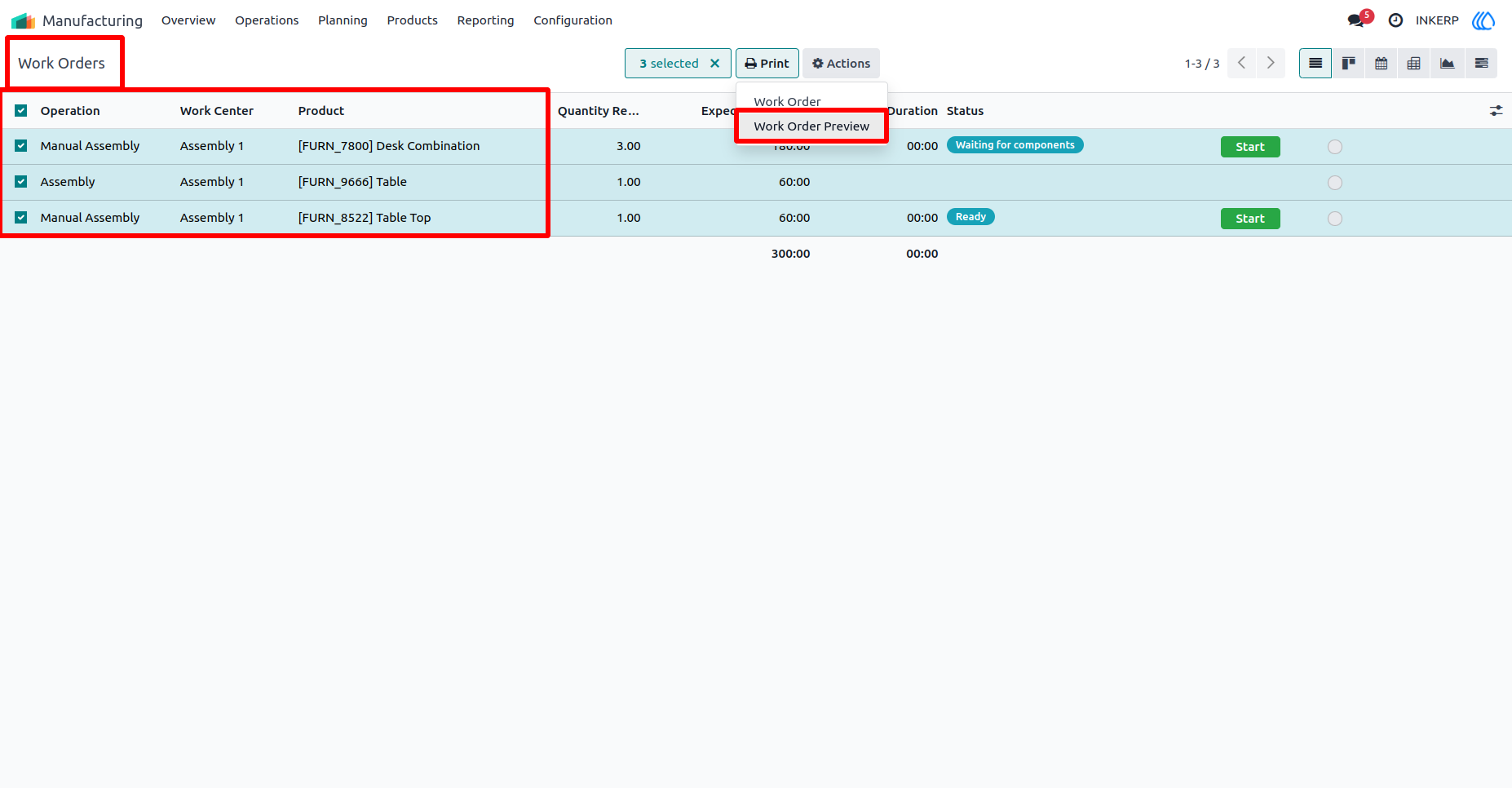
Task: Click the Waiting for components status badge
Action: click(1015, 145)
